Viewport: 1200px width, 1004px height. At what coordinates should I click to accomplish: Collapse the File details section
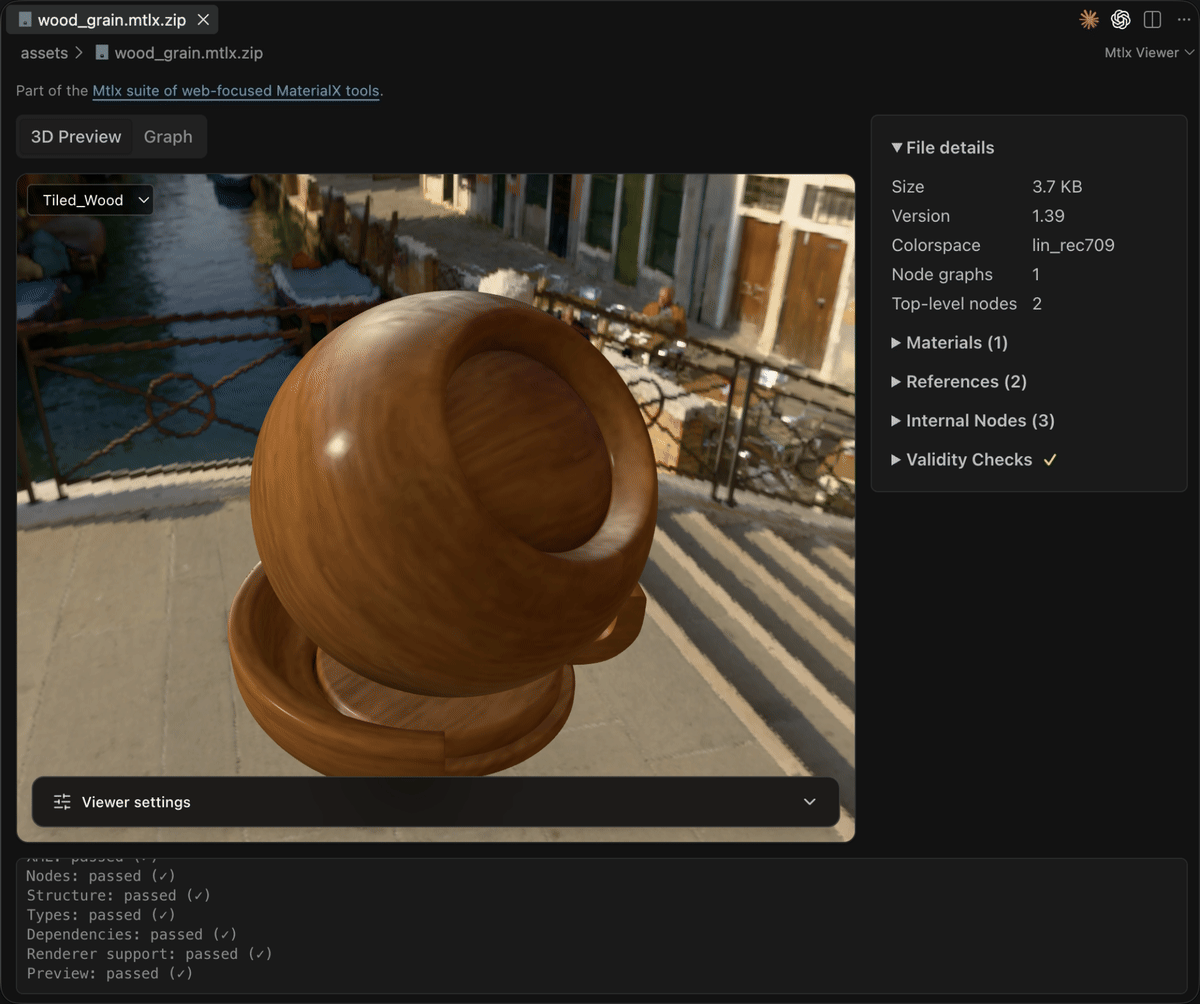pyautogui.click(x=943, y=147)
